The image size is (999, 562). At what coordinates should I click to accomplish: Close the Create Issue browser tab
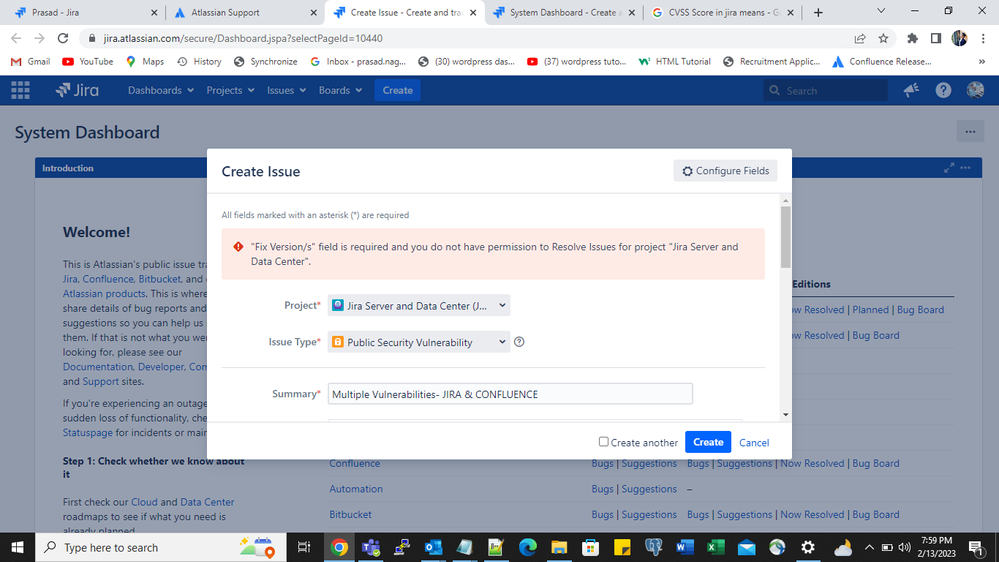(x=473, y=13)
